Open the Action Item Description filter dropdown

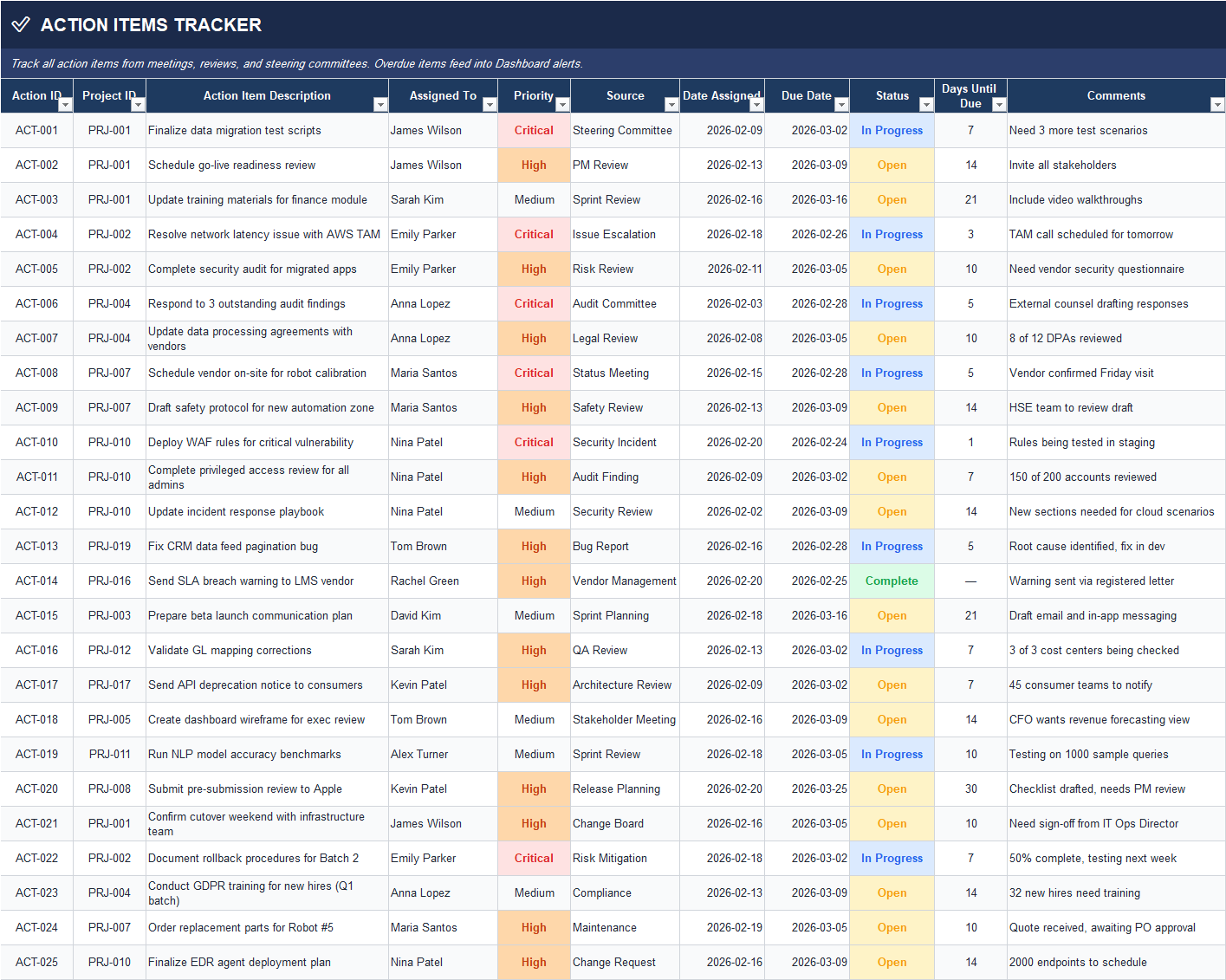click(x=380, y=105)
